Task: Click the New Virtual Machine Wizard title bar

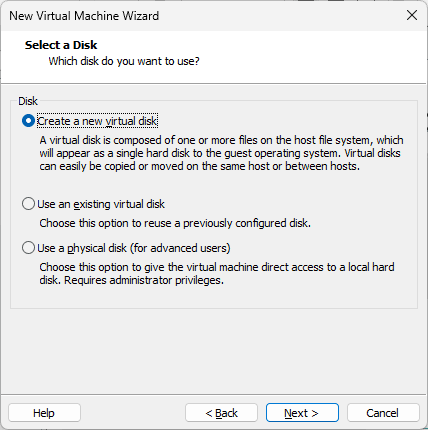Action: (200, 16)
